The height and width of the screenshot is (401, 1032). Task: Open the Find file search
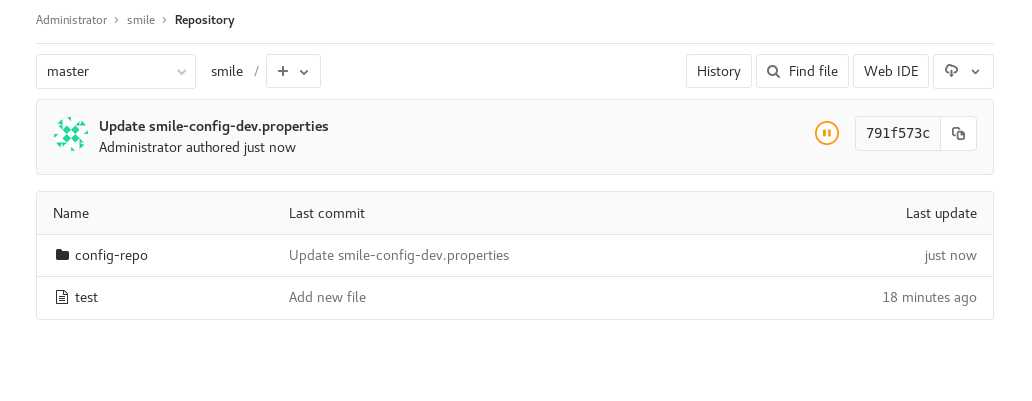pos(802,71)
